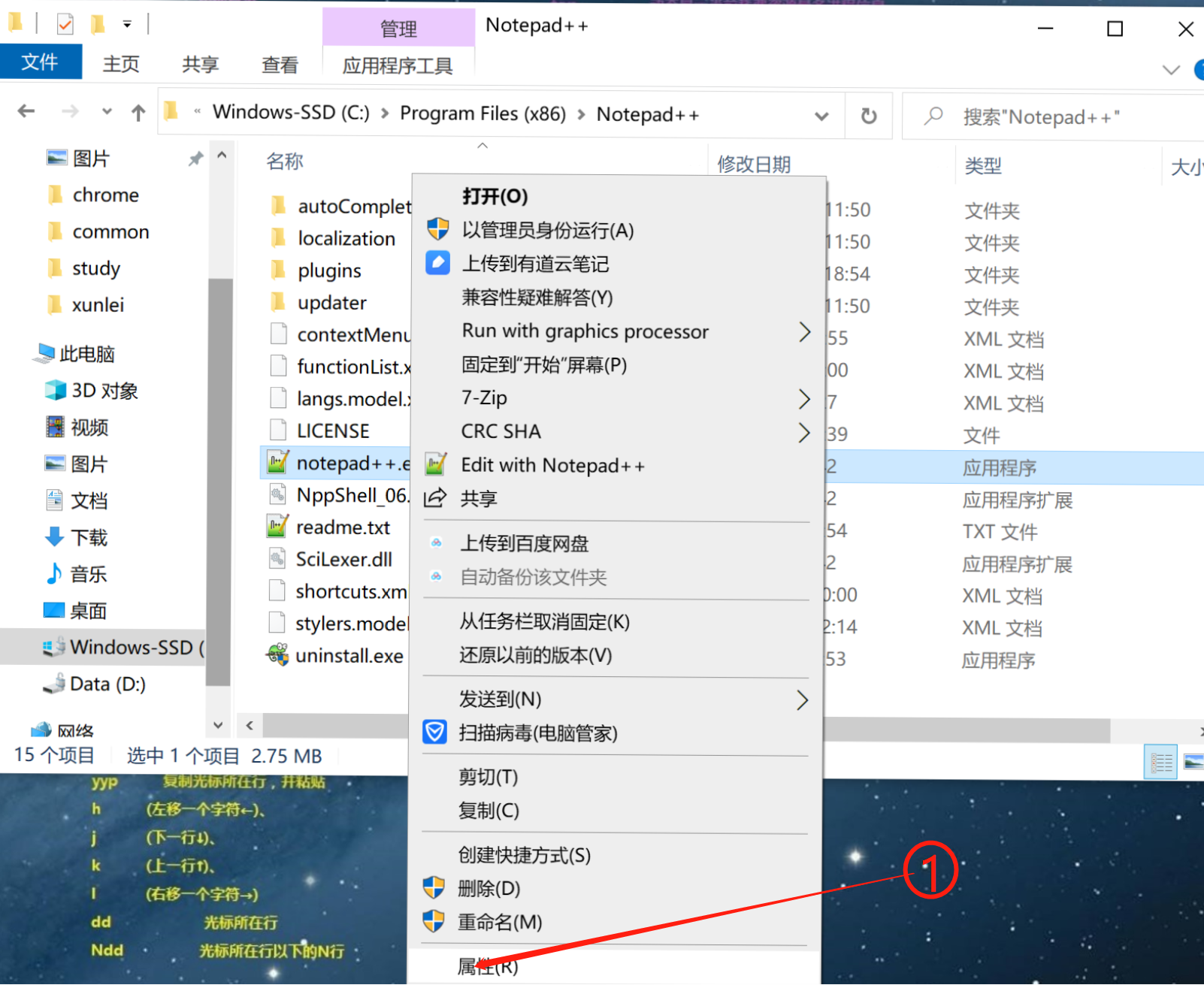
Task: Open the 文件 ribbon tab
Action: (41, 62)
